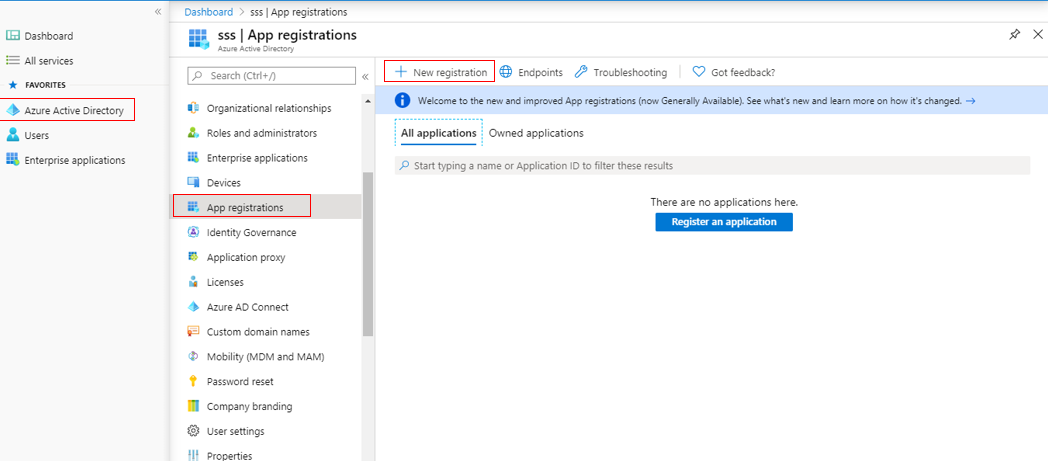The height and width of the screenshot is (461, 1048).
Task: Click the Azure AD Connect icon
Action: [194, 307]
